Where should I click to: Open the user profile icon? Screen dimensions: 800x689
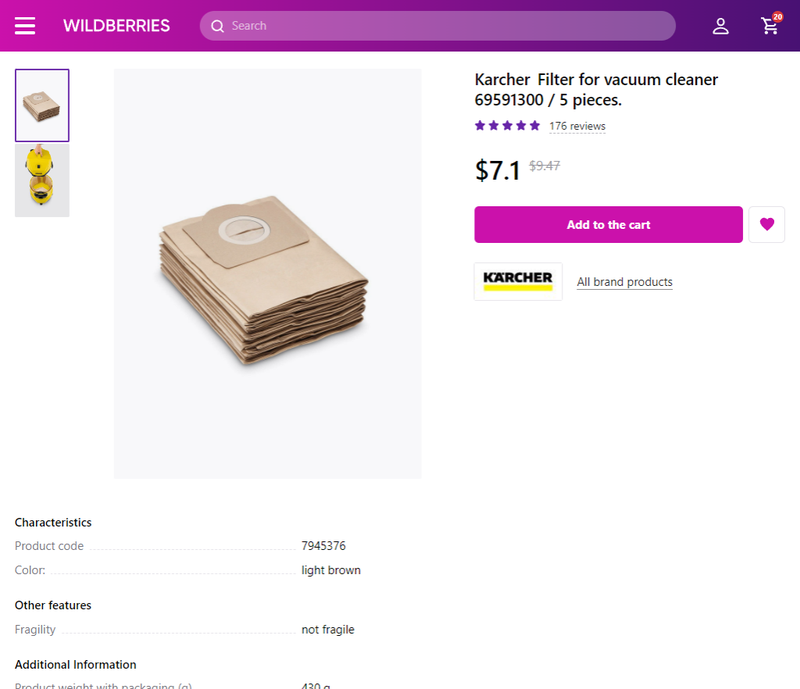coord(720,26)
